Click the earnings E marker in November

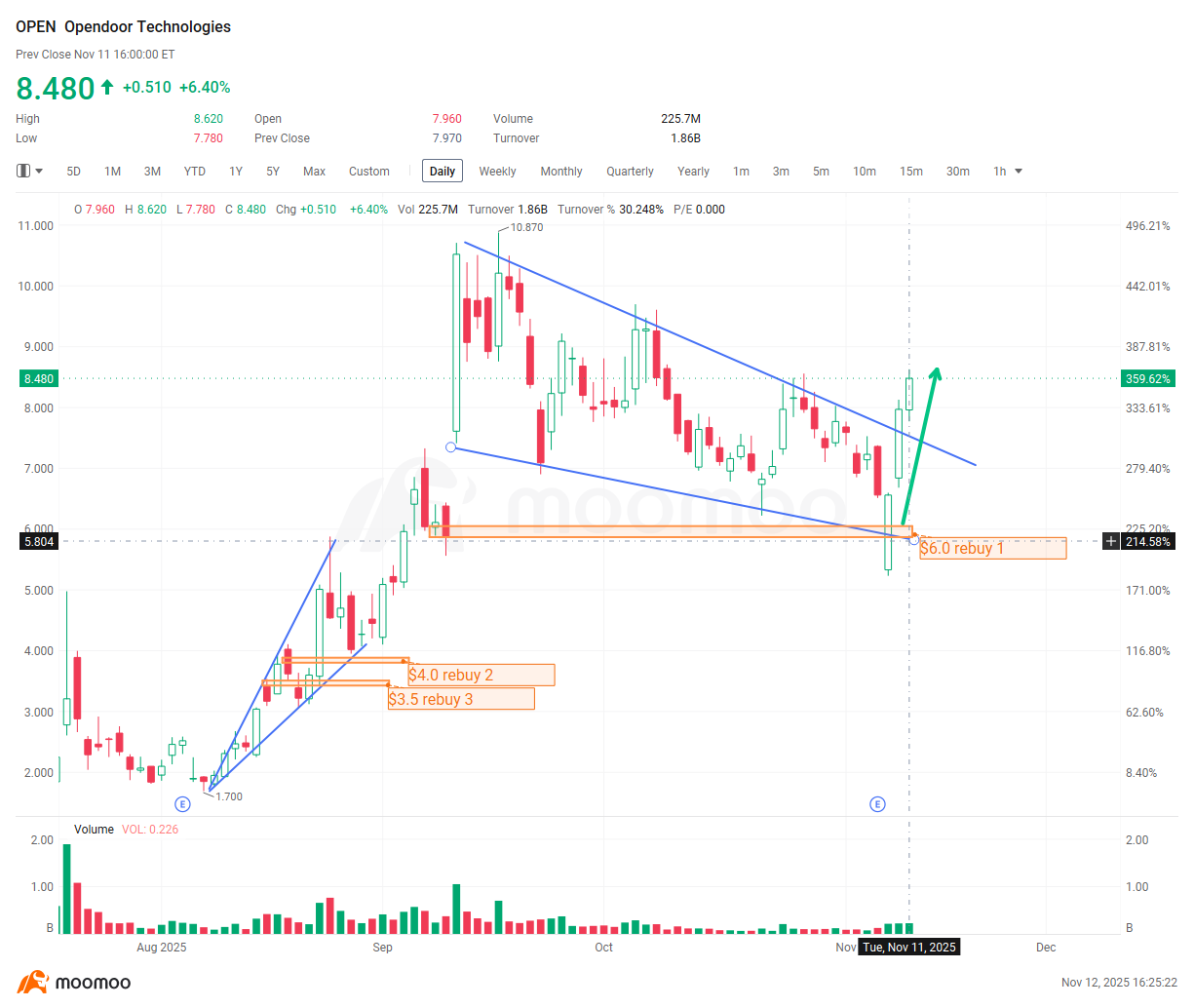click(x=877, y=804)
